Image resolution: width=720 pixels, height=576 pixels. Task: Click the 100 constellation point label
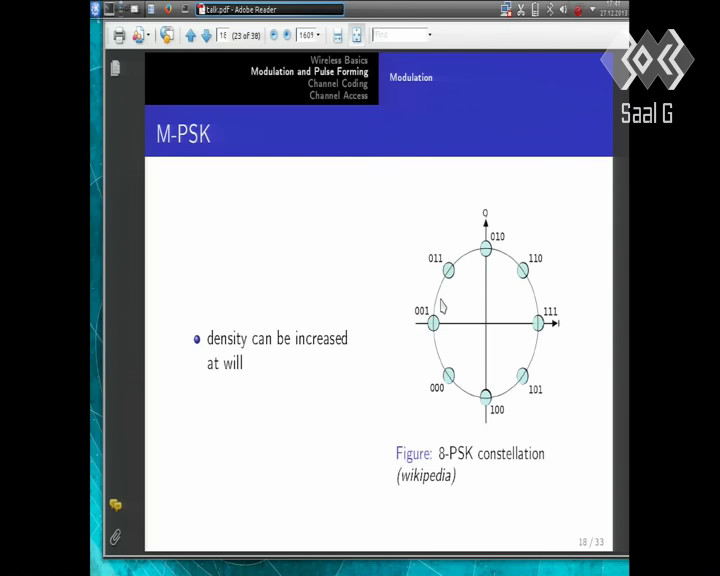[497, 410]
